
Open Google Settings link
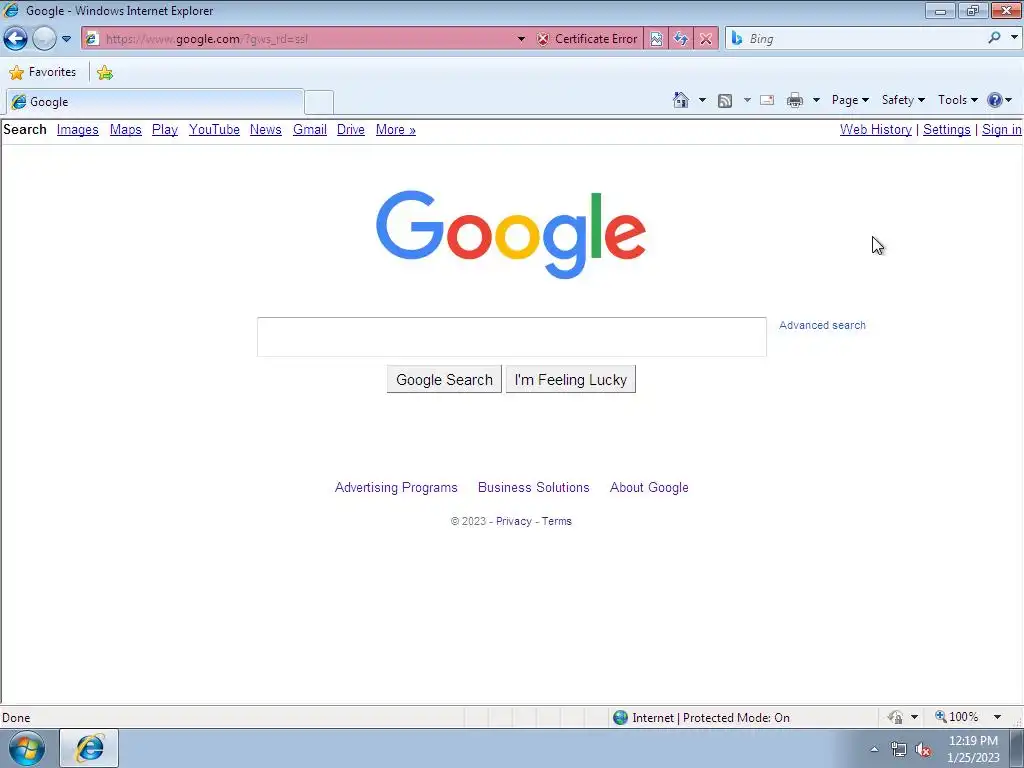coord(946,129)
